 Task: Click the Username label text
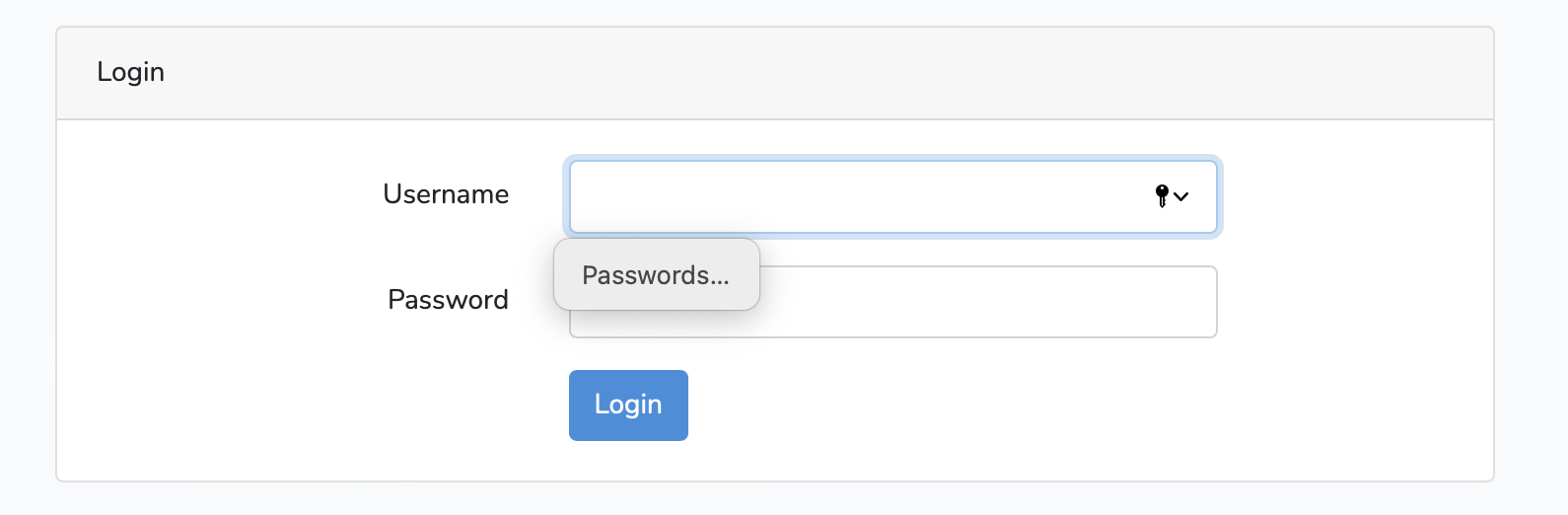tap(446, 194)
